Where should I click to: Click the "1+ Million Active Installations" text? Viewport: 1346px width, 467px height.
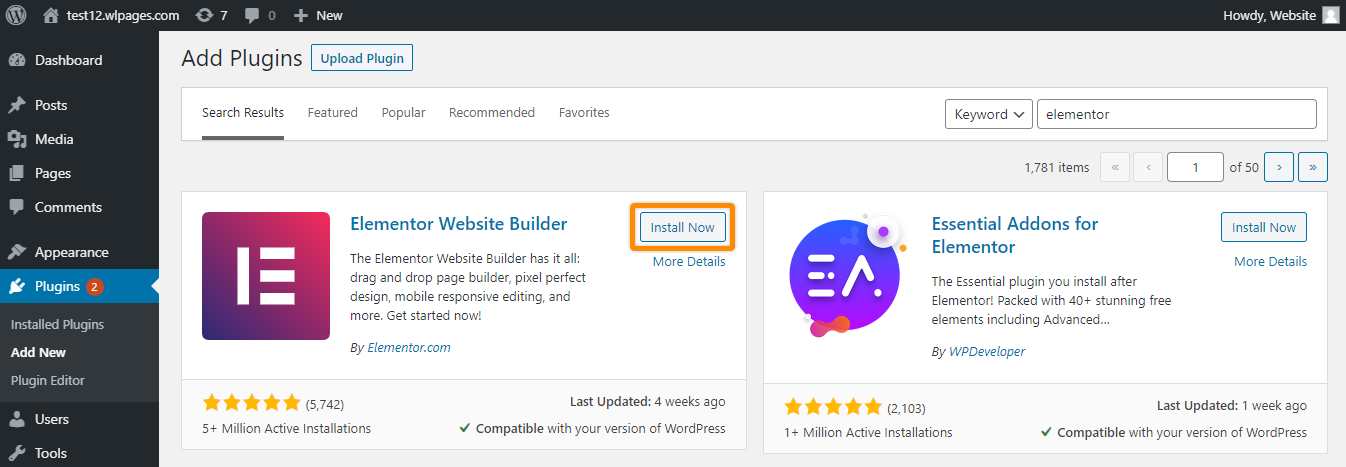click(868, 432)
